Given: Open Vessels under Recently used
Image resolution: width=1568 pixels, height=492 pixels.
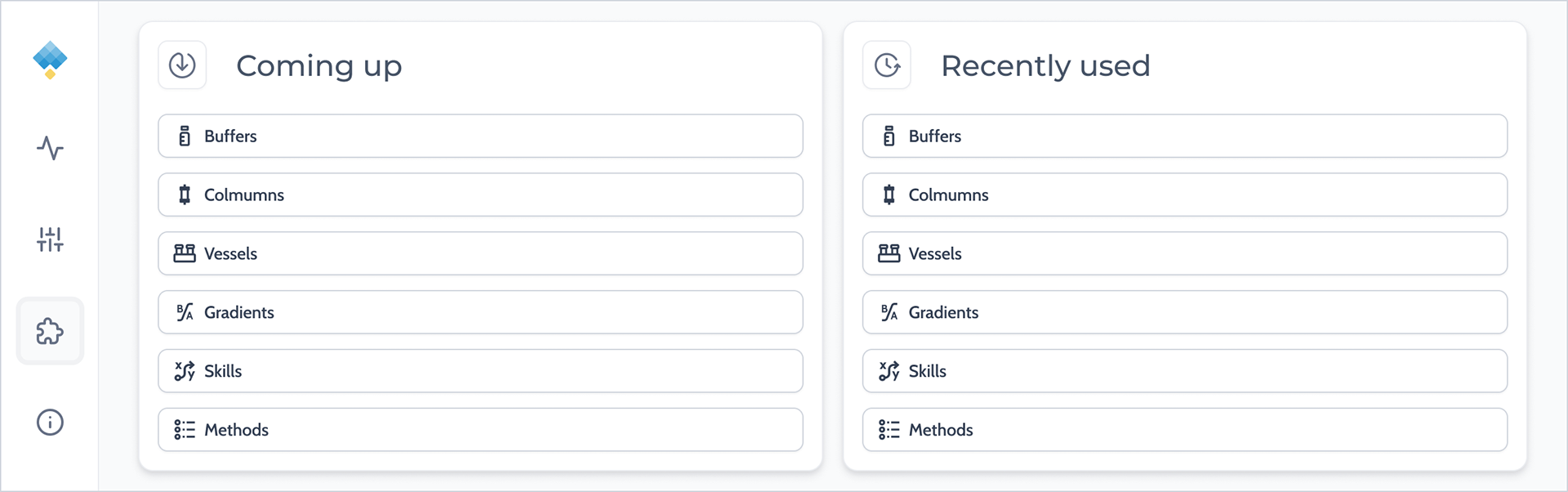Looking at the screenshot, I should click(x=1185, y=253).
